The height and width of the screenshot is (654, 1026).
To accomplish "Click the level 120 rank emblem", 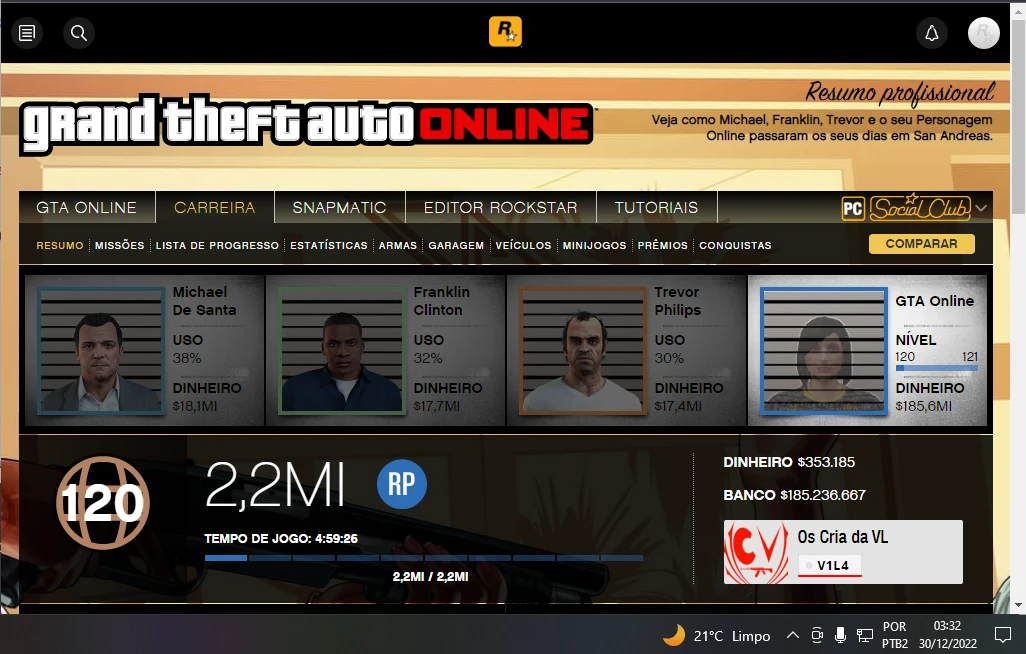I will tap(103, 503).
